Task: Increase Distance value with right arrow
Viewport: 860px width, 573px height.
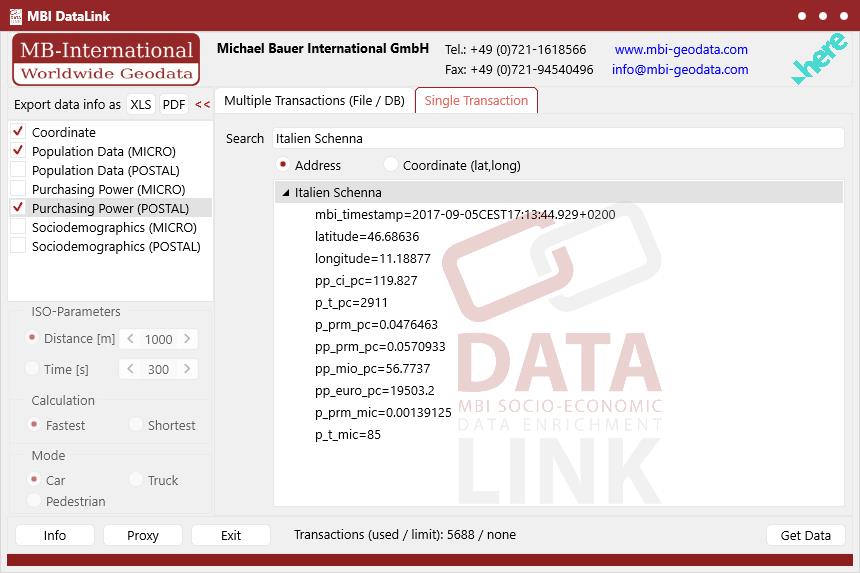Action: pyautogui.click(x=187, y=339)
